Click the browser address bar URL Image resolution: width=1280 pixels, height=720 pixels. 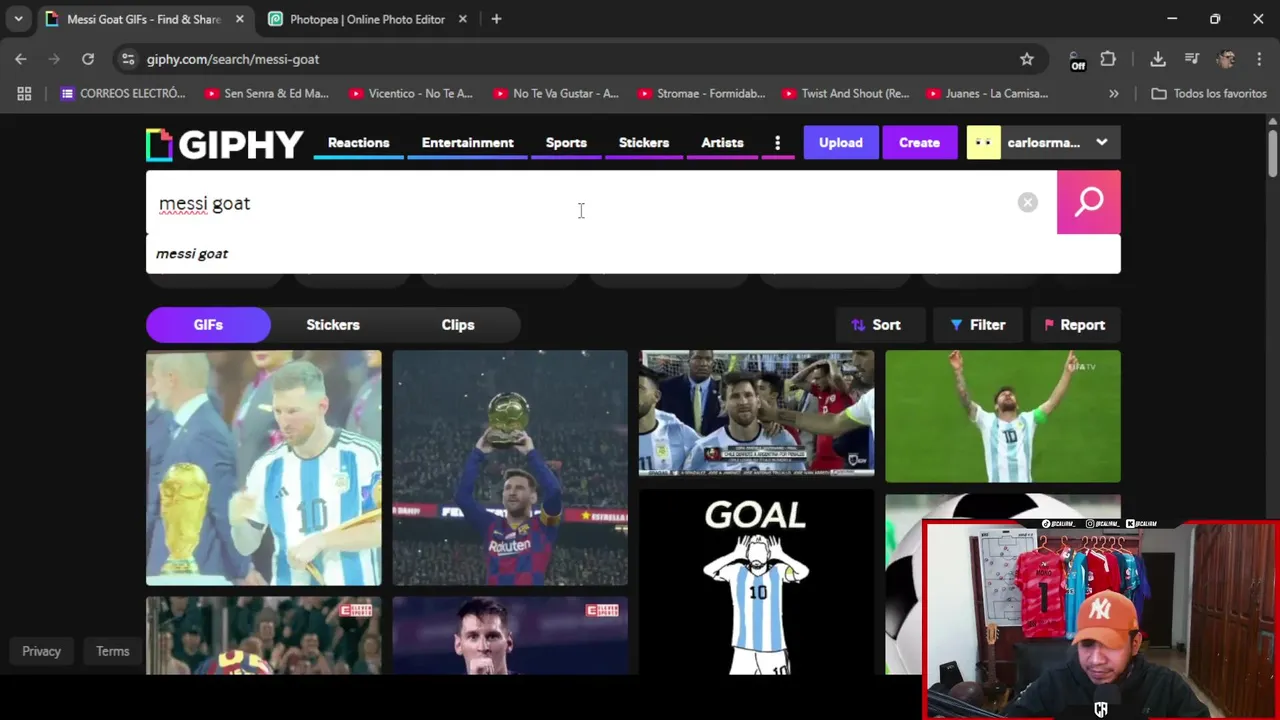(x=233, y=59)
